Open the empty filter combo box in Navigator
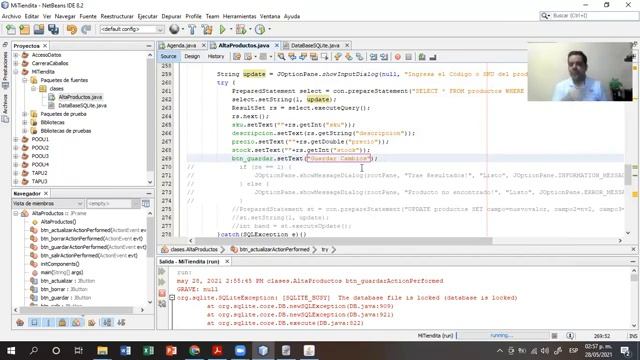This screenshot has width=640, height=360. 113,203
